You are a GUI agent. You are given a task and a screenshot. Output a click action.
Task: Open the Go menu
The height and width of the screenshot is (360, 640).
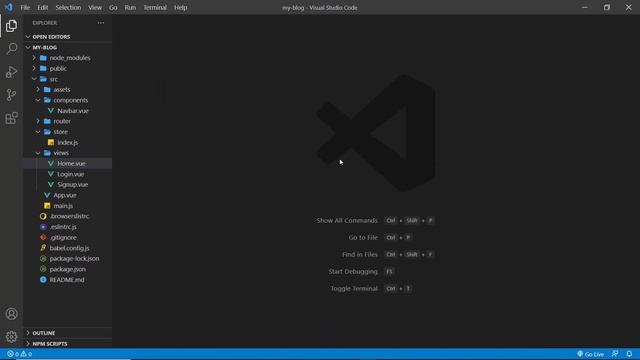[x=113, y=7]
